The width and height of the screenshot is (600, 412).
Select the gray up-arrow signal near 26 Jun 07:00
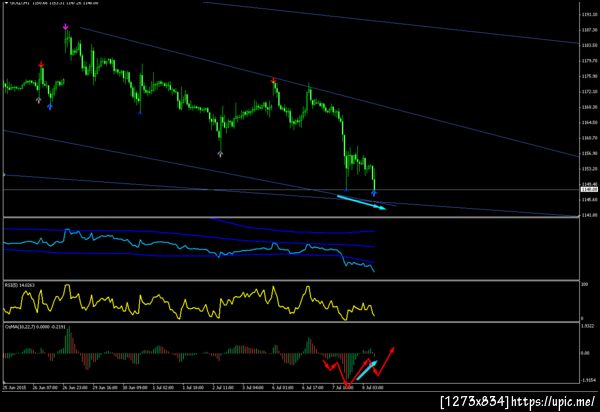click(x=38, y=101)
